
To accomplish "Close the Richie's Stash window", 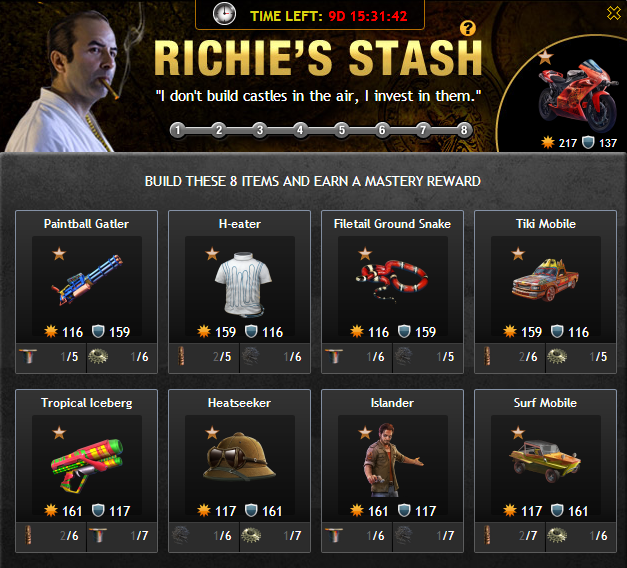I will [x=613, y=13].
